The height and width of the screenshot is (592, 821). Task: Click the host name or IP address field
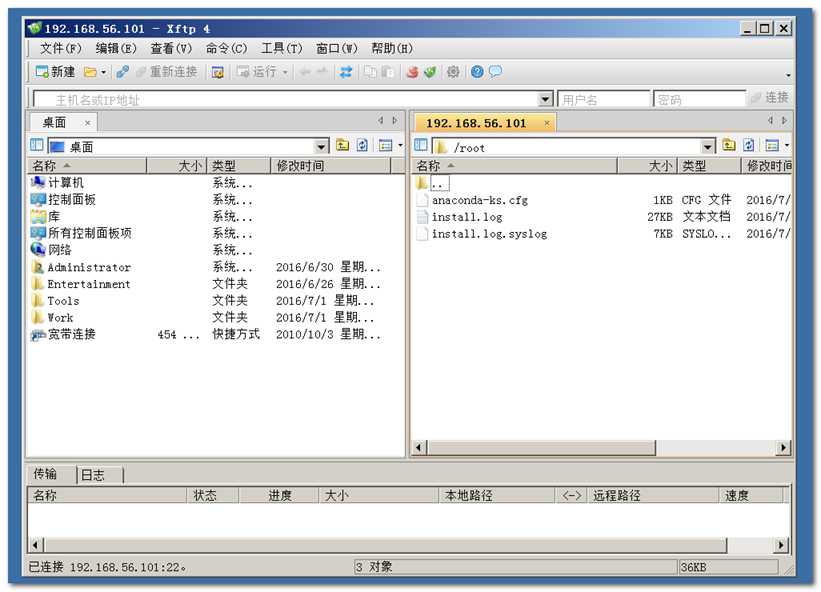tap(285, 99)
